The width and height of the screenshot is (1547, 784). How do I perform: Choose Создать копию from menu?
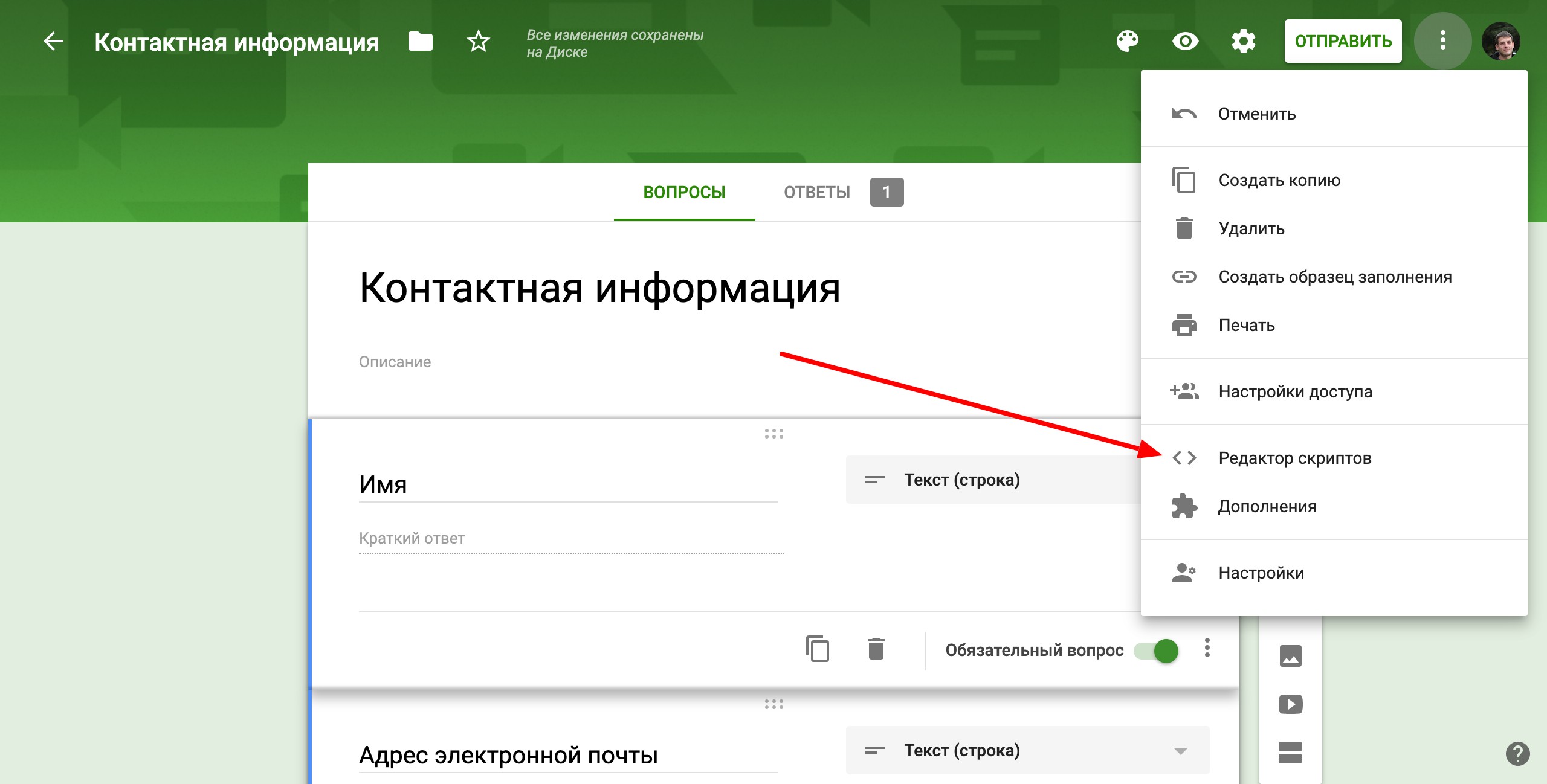(x=1334, y=180)
